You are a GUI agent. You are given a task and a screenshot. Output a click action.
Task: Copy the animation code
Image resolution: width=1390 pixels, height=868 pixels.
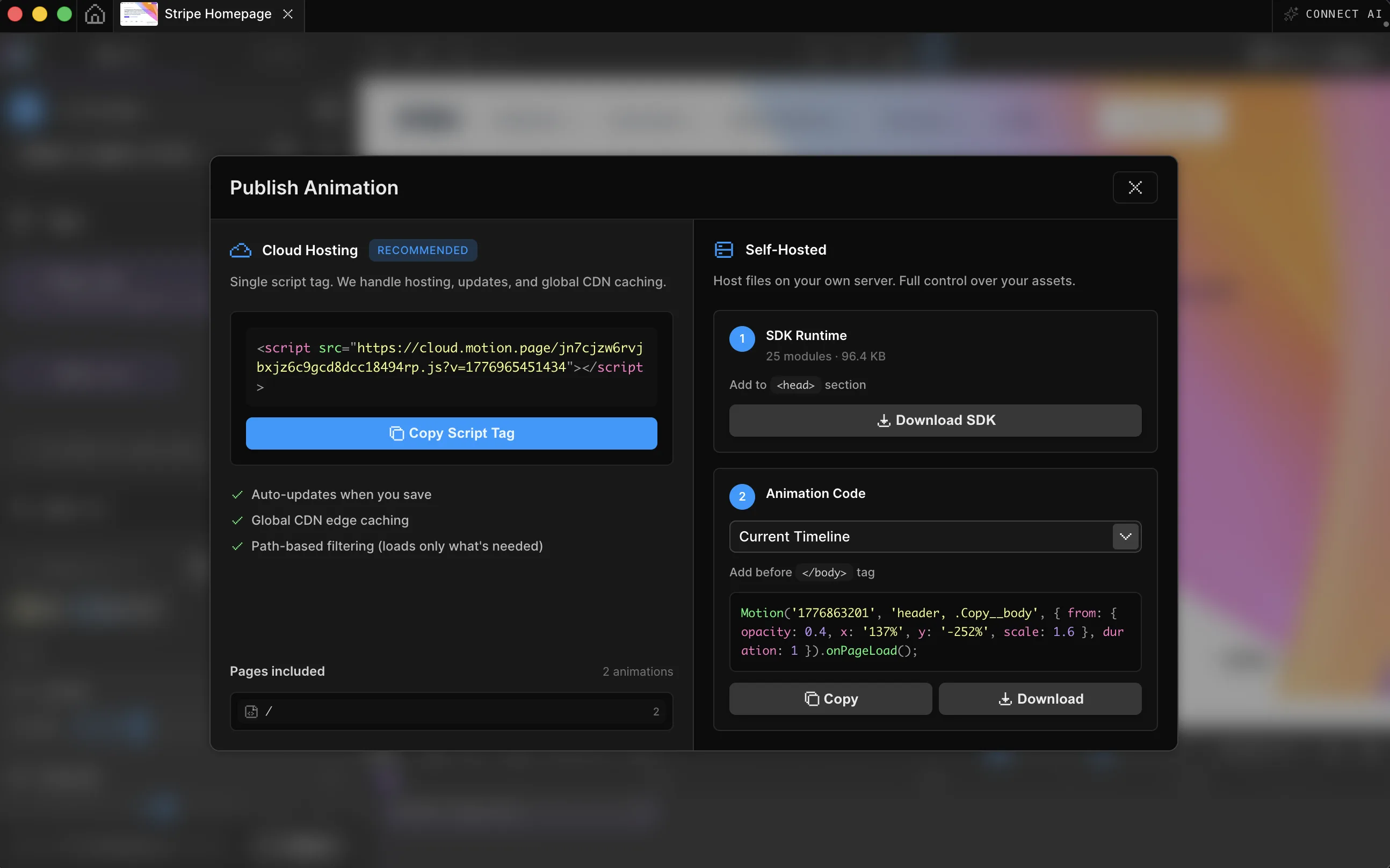(x=830, y=699)
